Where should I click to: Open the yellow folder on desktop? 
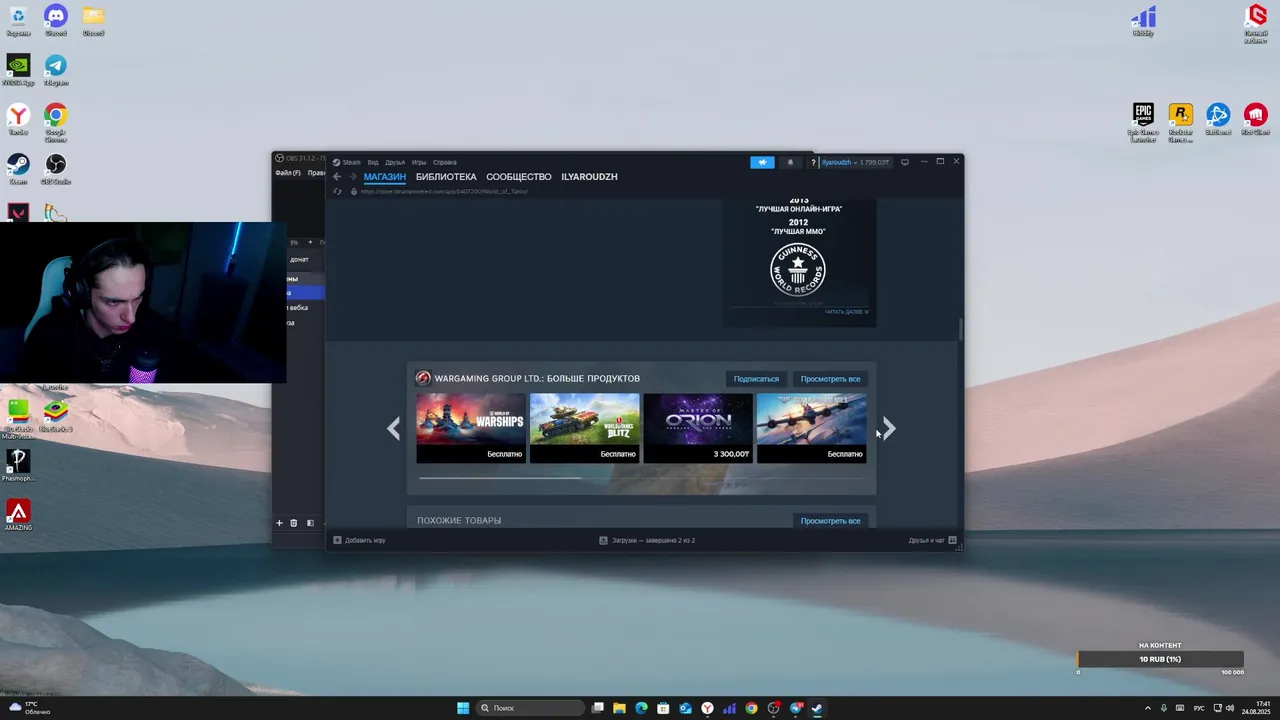(x=93, y=20)
